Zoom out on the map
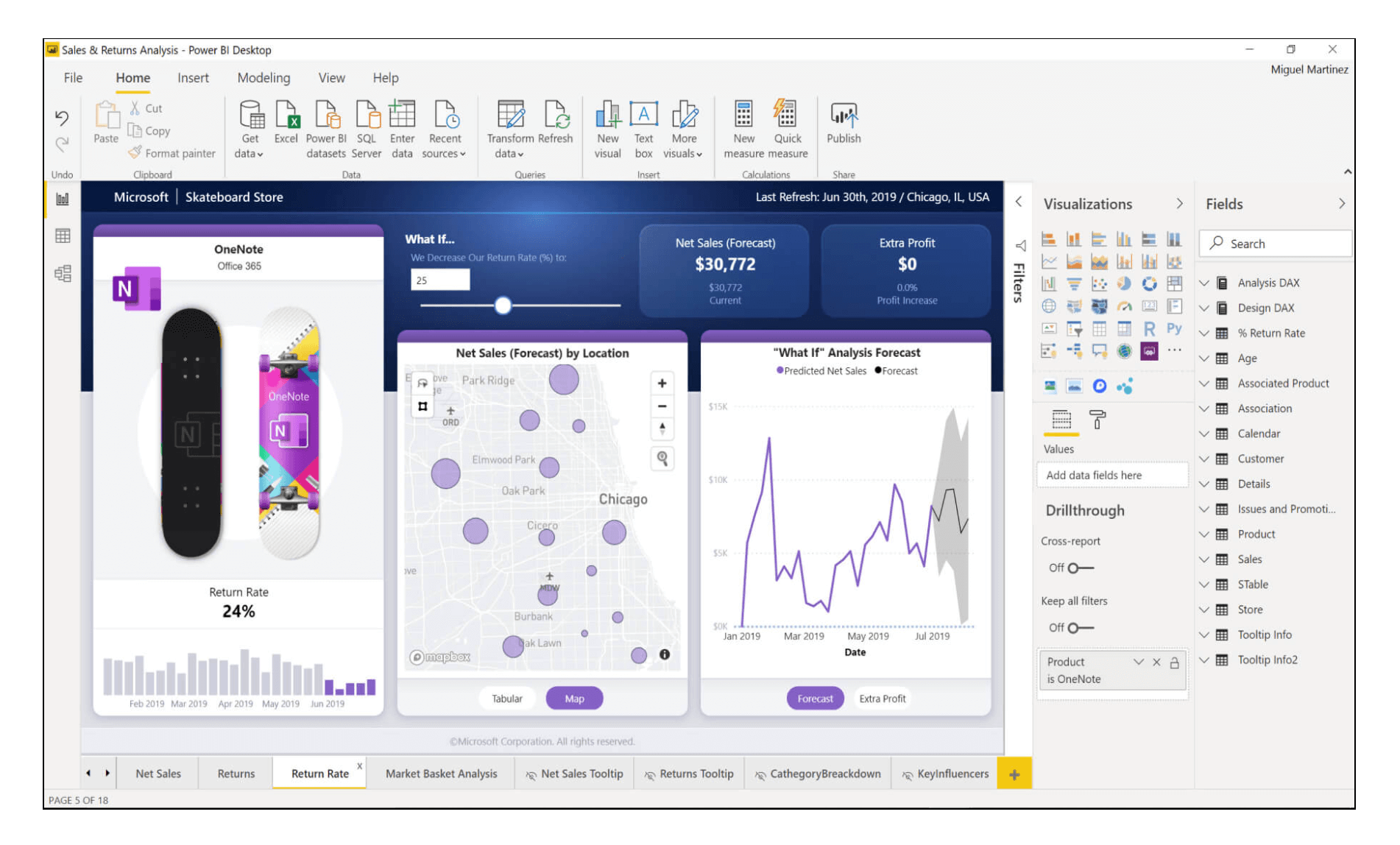The width and height of the screenshot is (1400, 845). (662, 406)
